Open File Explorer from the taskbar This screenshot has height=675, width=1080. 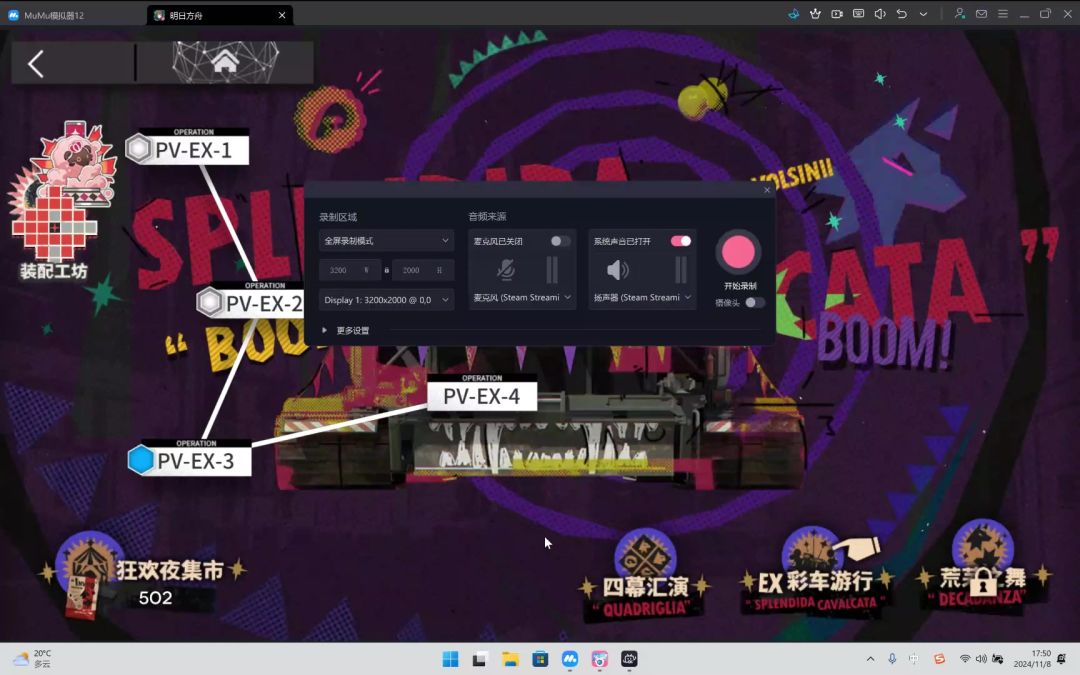click(x=510, y=659)
